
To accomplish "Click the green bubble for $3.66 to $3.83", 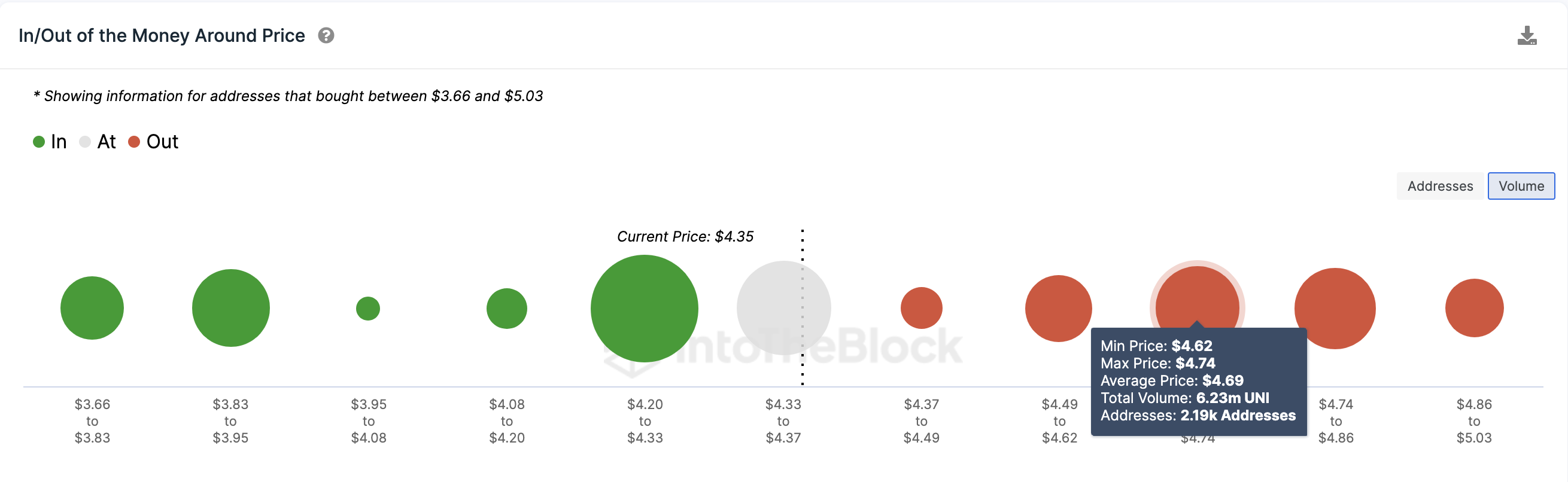I will (92, 308).
